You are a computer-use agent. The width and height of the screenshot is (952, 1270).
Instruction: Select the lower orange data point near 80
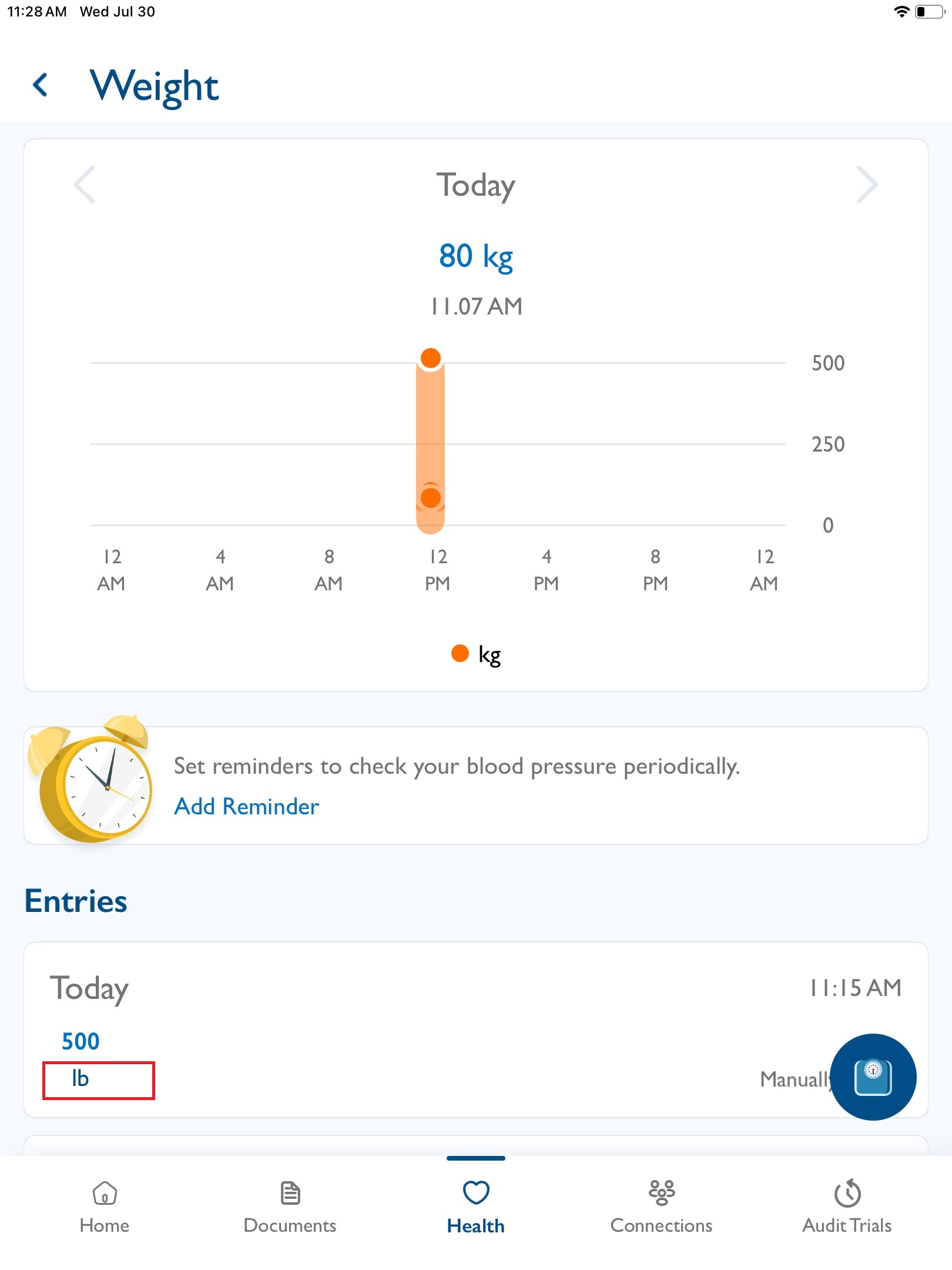pyautogui.click(x=431, y=497)
